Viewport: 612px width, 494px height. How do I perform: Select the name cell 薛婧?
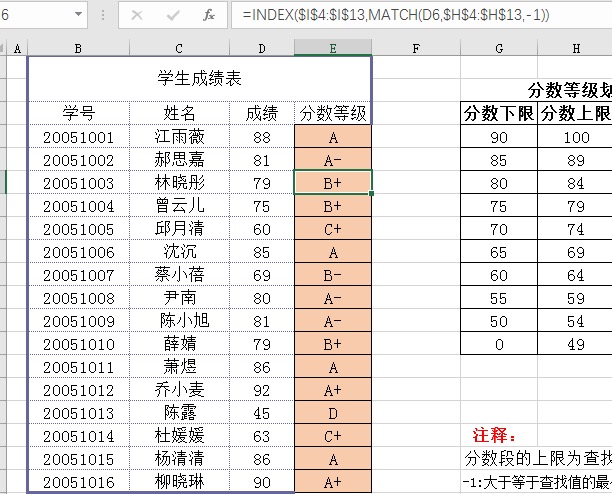tap(180, 344)
